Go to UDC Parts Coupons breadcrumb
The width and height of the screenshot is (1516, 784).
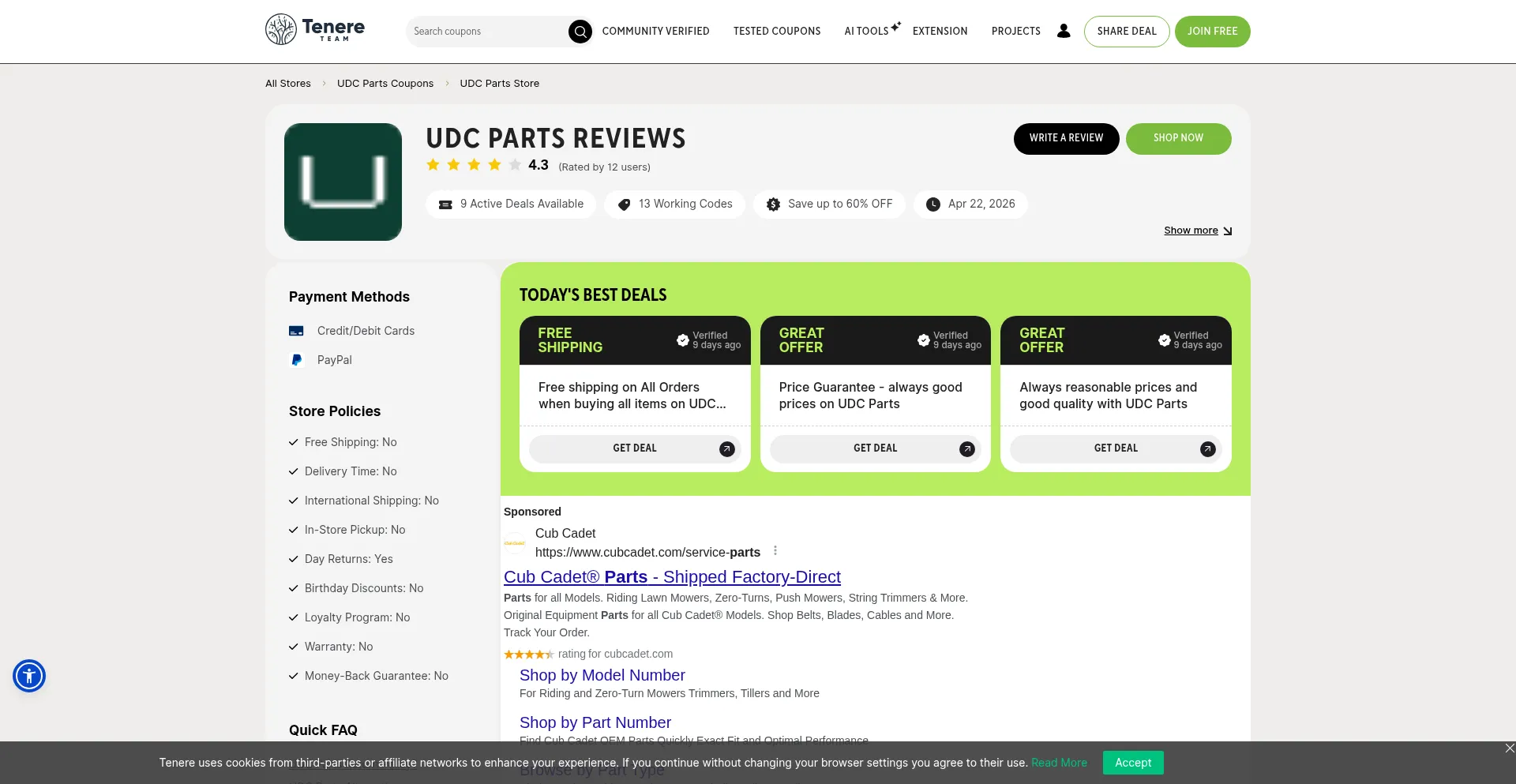click(x=385, y=84)
